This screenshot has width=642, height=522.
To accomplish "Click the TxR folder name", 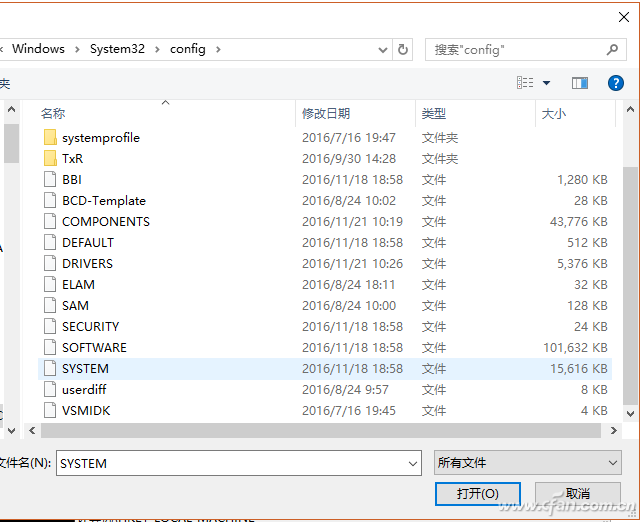I will click(x=73, y=158).
